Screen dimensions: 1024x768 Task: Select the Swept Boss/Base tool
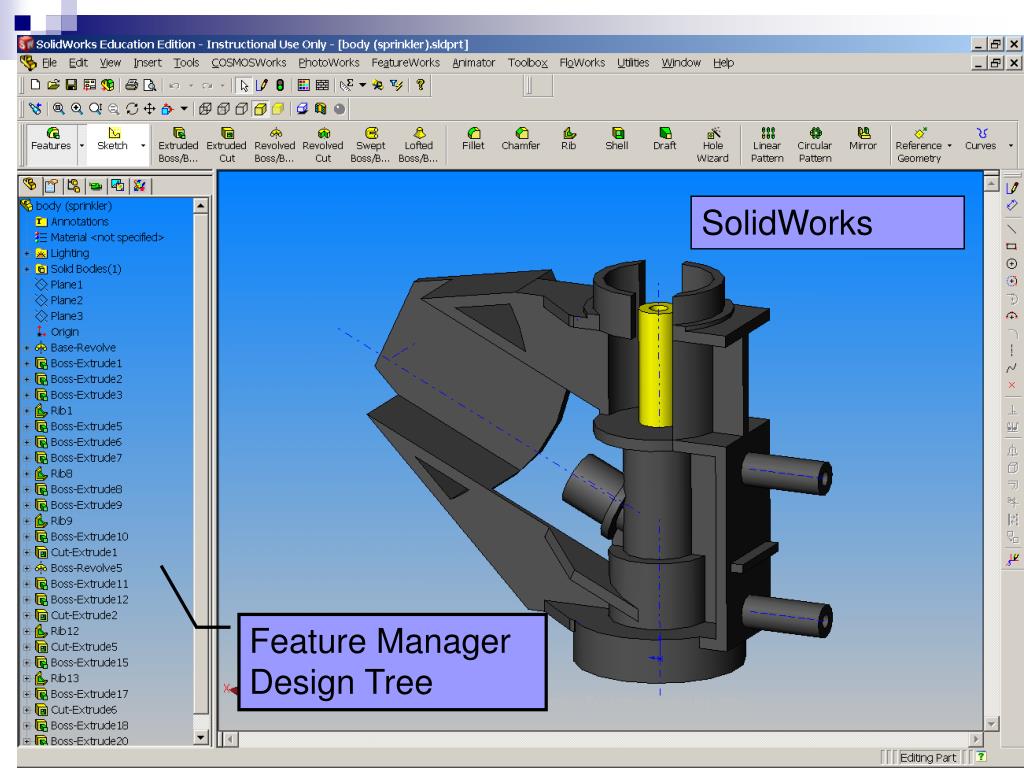pos(371,145)
